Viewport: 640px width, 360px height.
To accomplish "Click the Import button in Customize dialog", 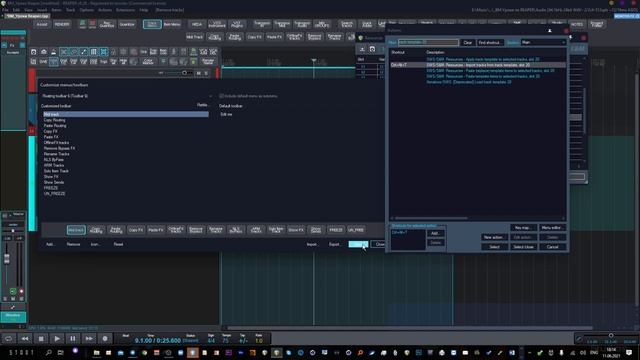I will (x=312, y=244).
